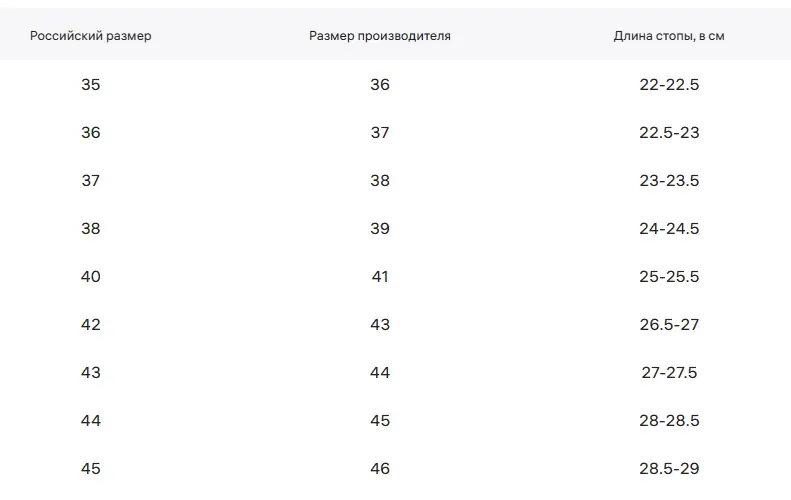This screenshot has width=791, height=500.
Task: Click foot length 26.5-27 cell
Action: [x=669, y=325]
